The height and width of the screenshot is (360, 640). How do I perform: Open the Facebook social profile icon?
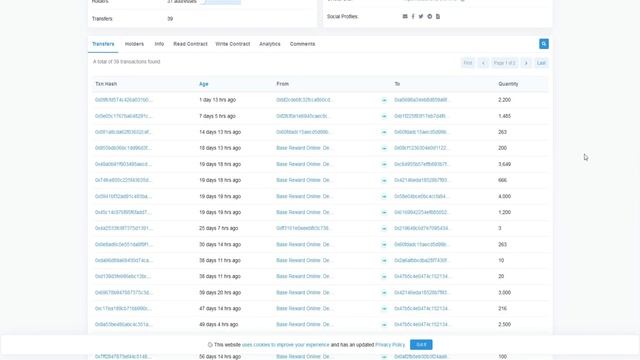pyautogui.click(x=413, y=16)
